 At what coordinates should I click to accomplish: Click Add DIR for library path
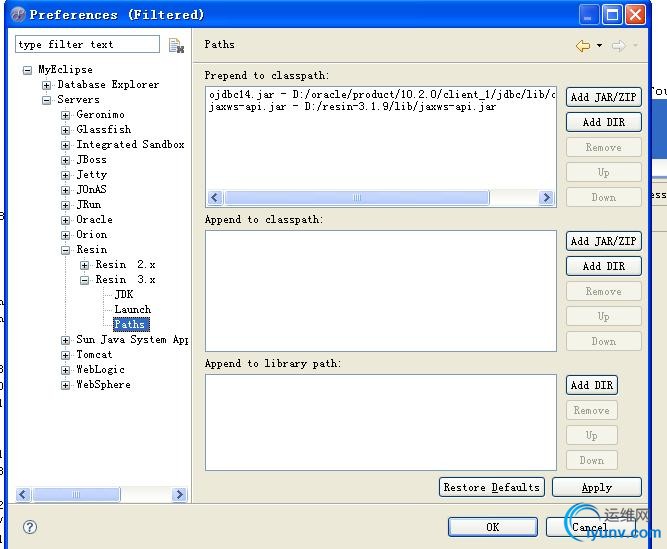pyautogui.click(x=592, y=385)
